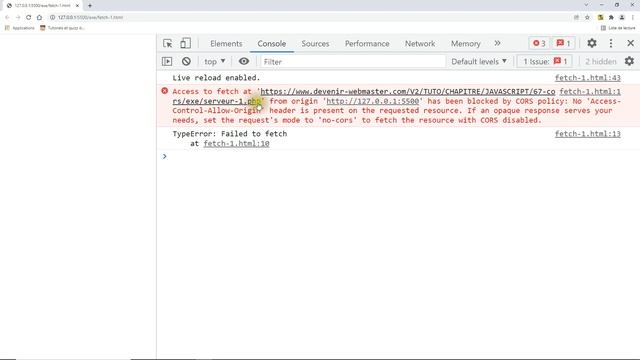Click the yellow extension icon in toolbar
Viewport: 640px width, 360px height.
pyautogui.click(x=600, y=17)
